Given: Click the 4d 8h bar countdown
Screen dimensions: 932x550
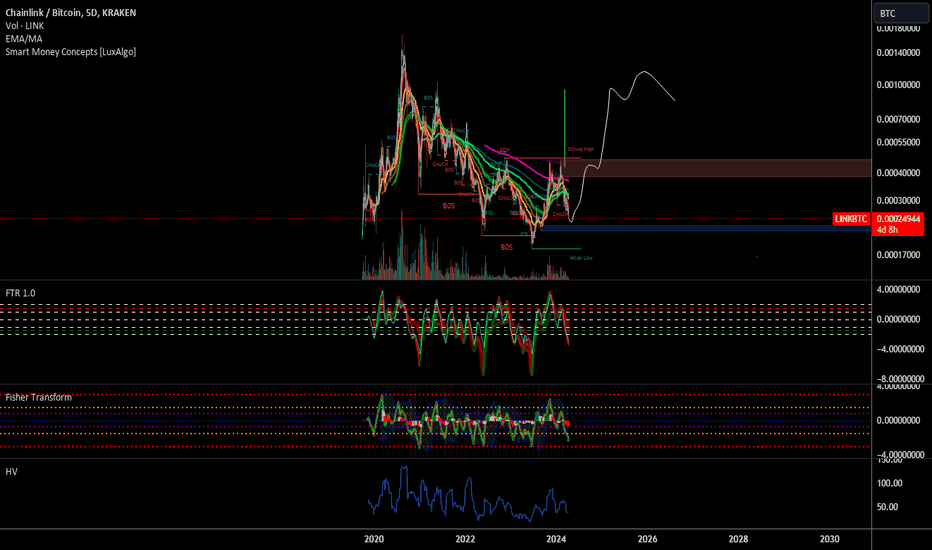Looking at the screenshot, I should pos(887,230).
